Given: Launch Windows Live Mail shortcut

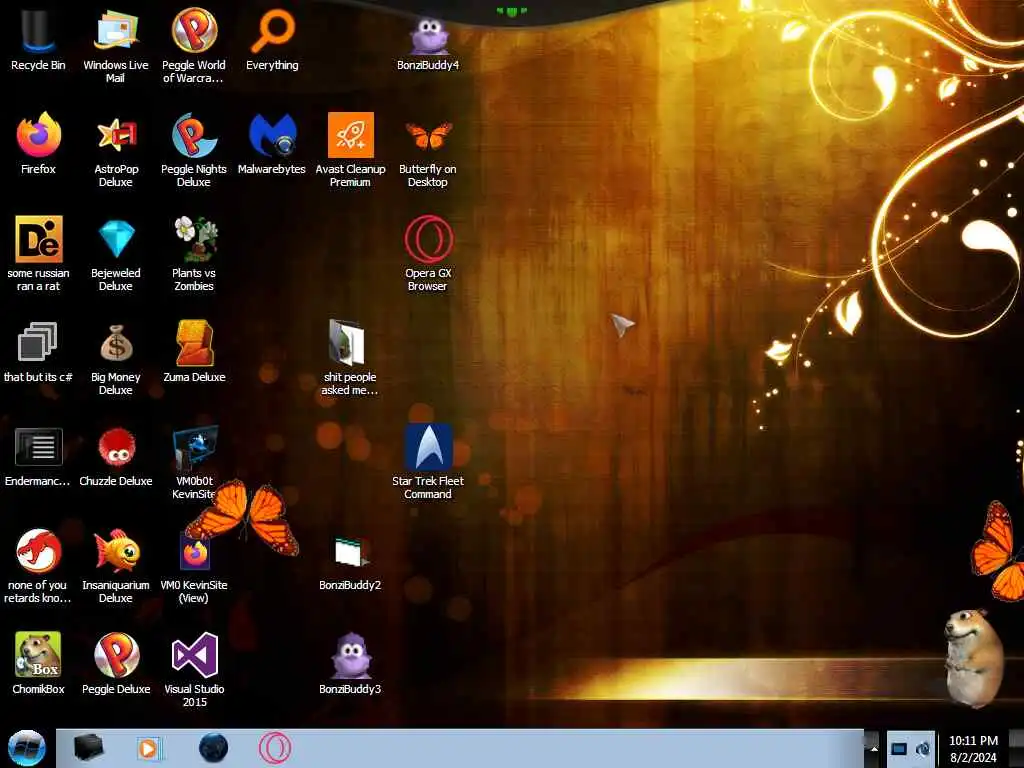Looking at the screenshot, I should [116, 46].
